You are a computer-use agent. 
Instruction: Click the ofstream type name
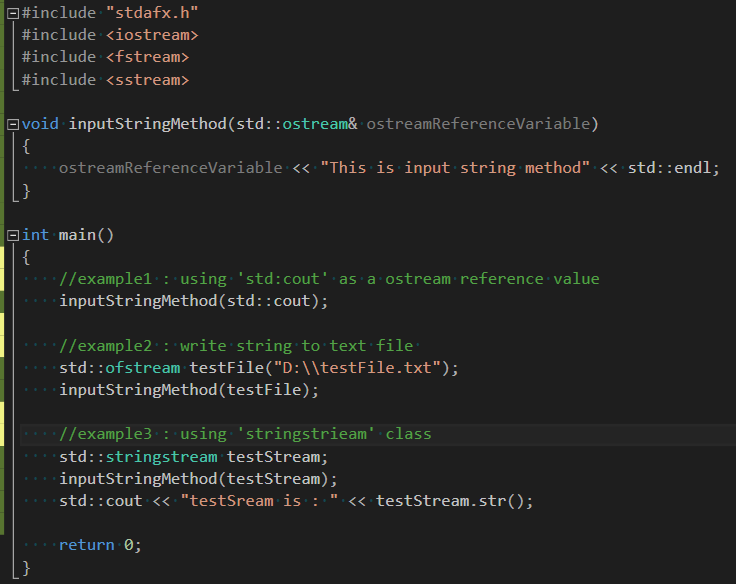(x=143, y=368)
